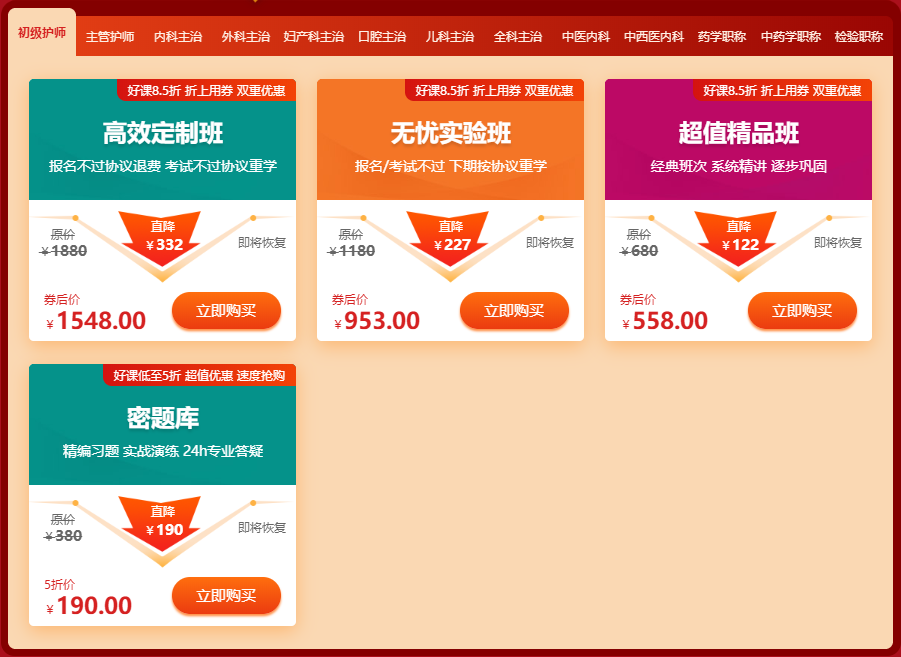The width and height of the screenshot is (901, 657).
Task: Buy the 高效定制班 course now
Action: click(x=226, y=311)
